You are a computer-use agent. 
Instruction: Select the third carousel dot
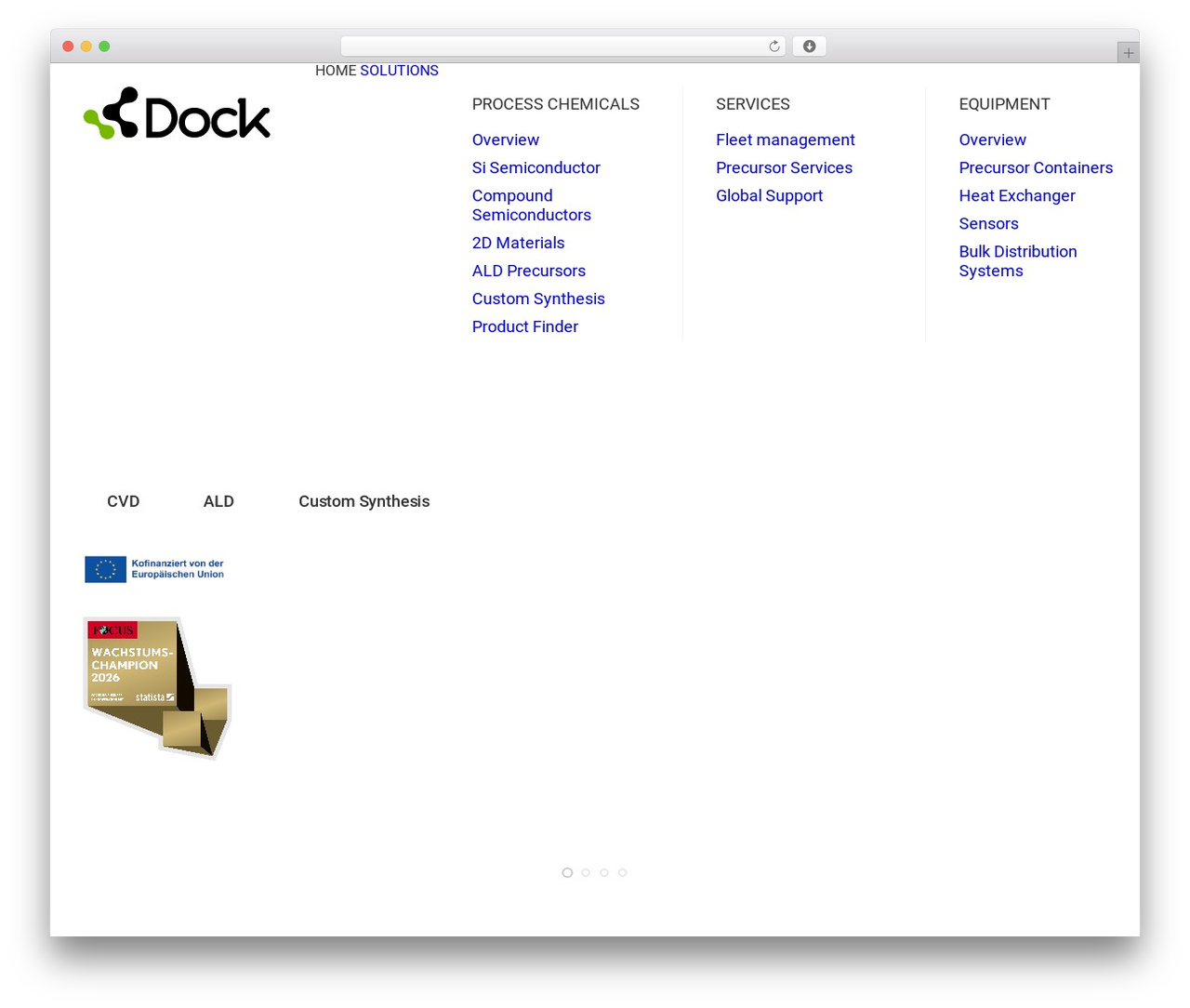[x=604, y=872]
